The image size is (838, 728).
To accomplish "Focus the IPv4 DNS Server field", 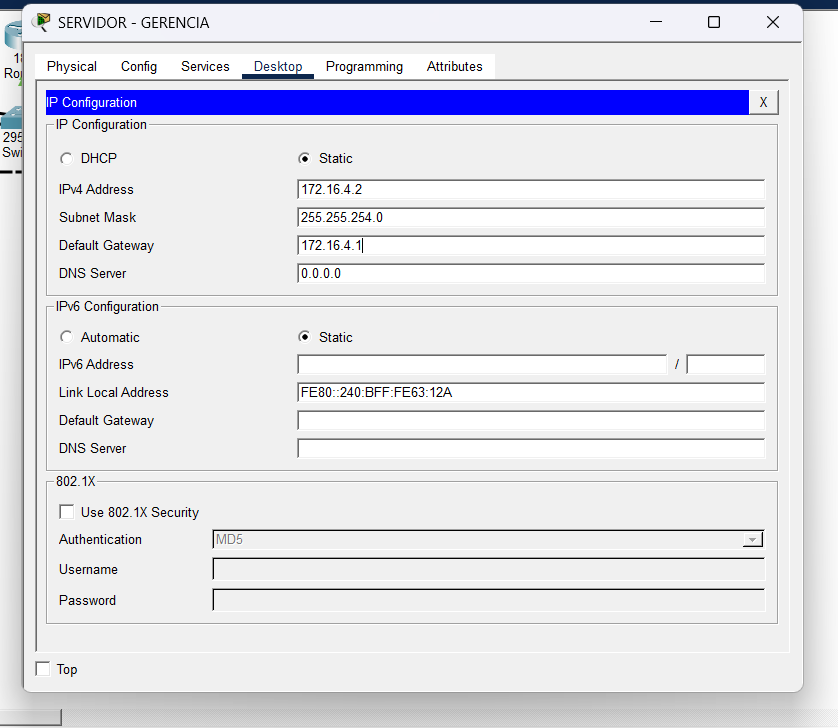I will [x=530, y=274].
